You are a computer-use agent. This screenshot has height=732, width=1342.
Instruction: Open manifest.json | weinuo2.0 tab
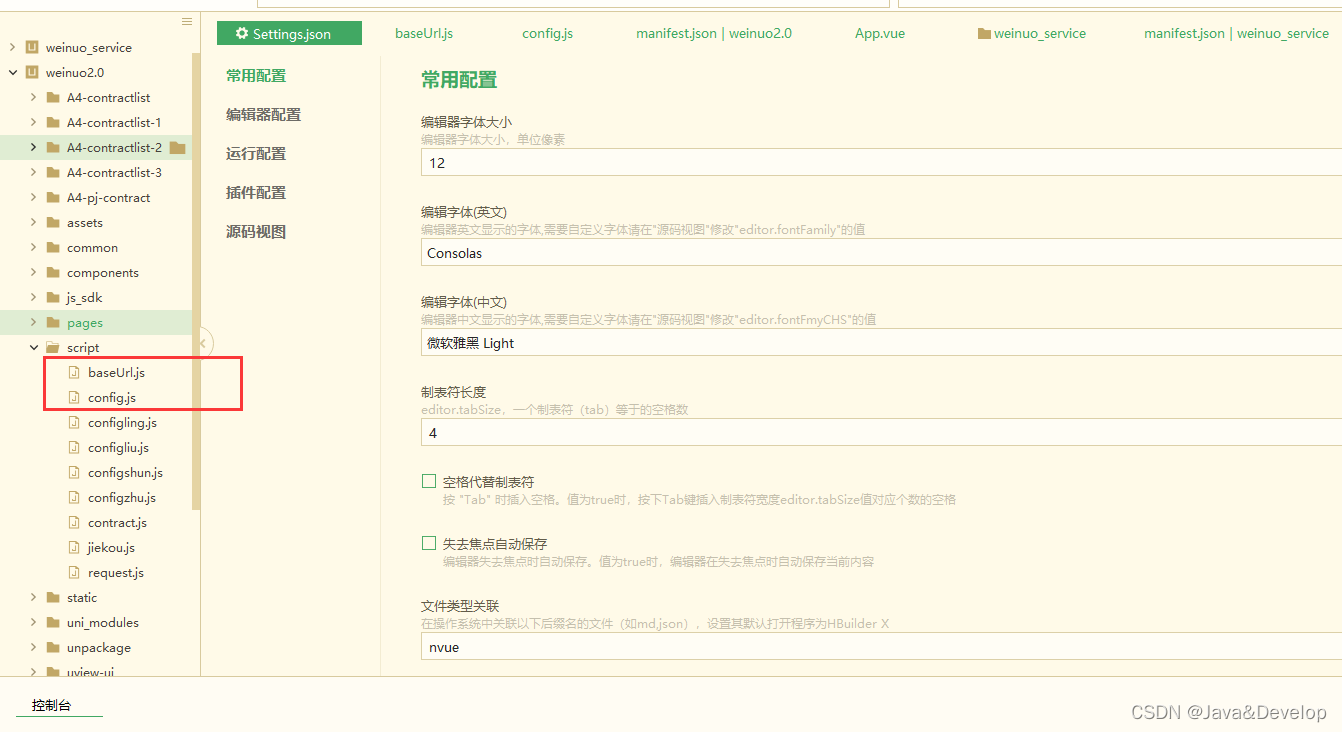[x=714, y=33]
